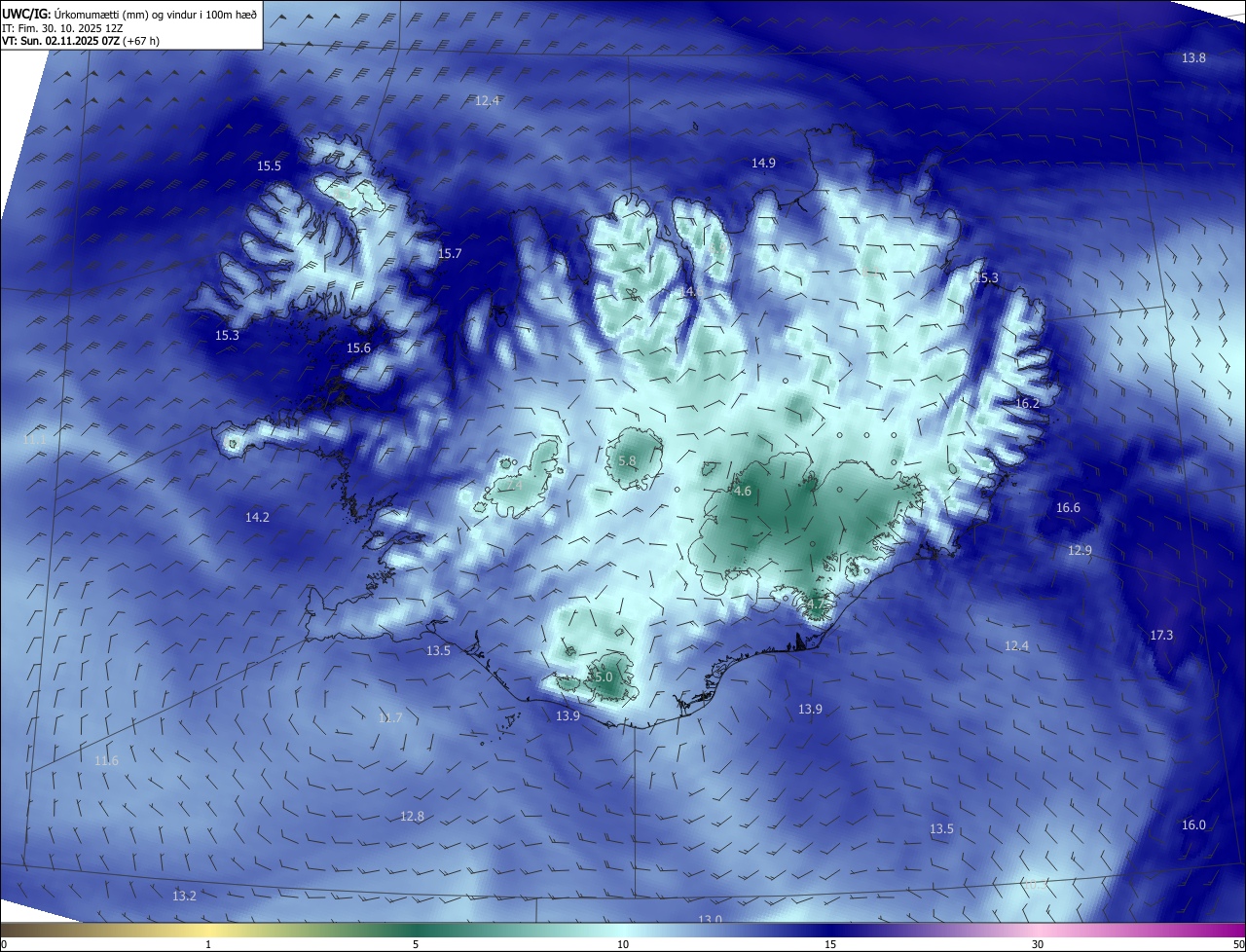The image size is (1246, 952).
Task: Click the 12.8 value label
Action: [412, 816]
